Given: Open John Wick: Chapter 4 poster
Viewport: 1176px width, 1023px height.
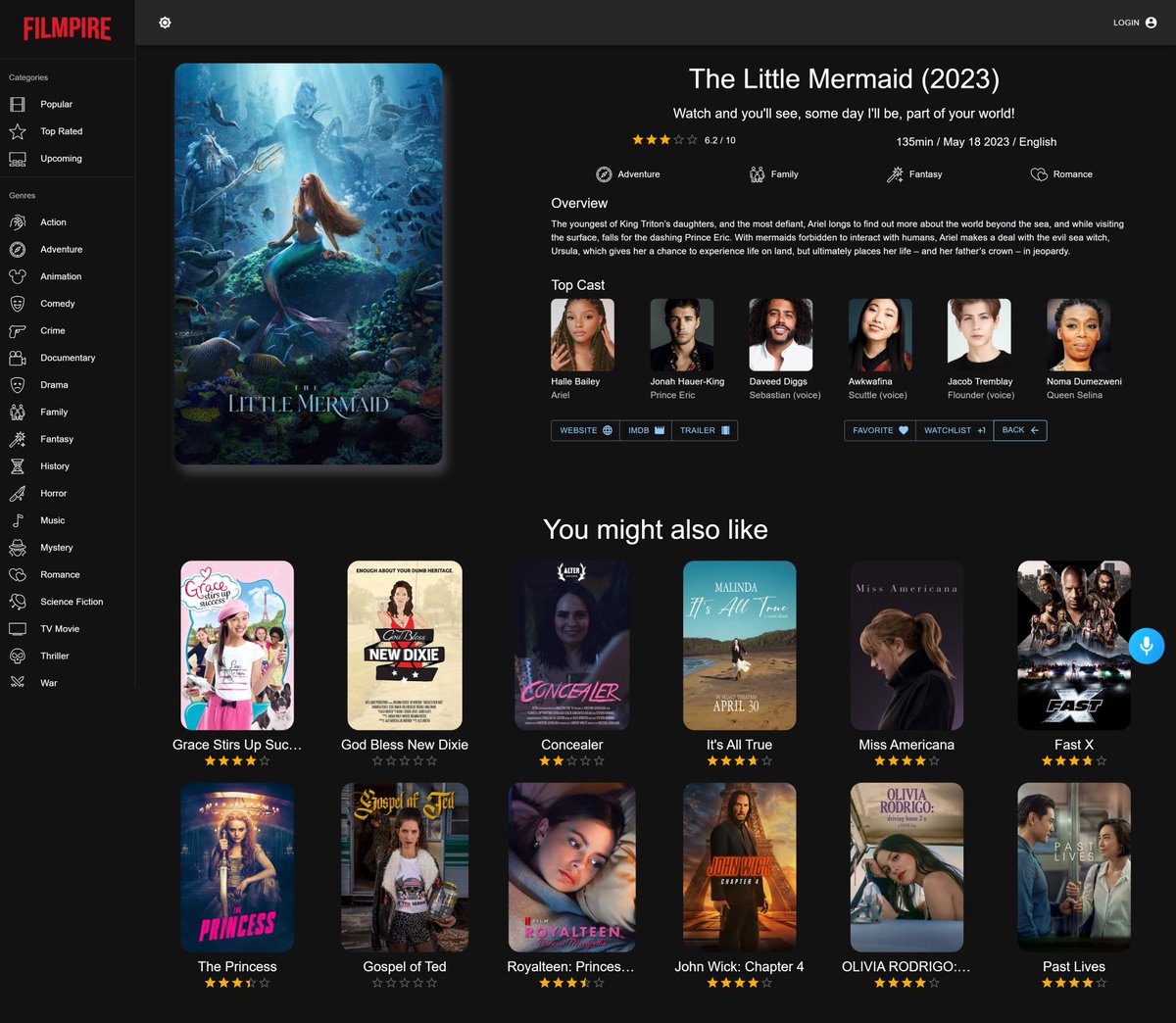Looking at the screenshot, I should [740, 867].
